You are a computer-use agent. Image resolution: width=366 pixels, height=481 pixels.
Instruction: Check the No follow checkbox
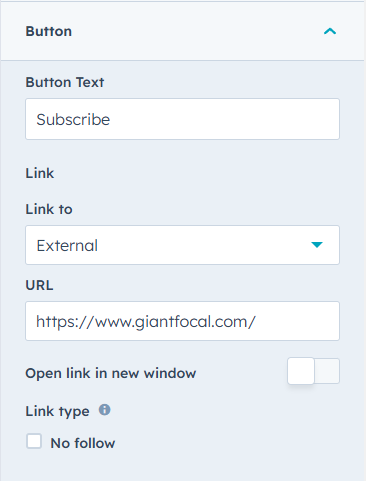[34, 441]
